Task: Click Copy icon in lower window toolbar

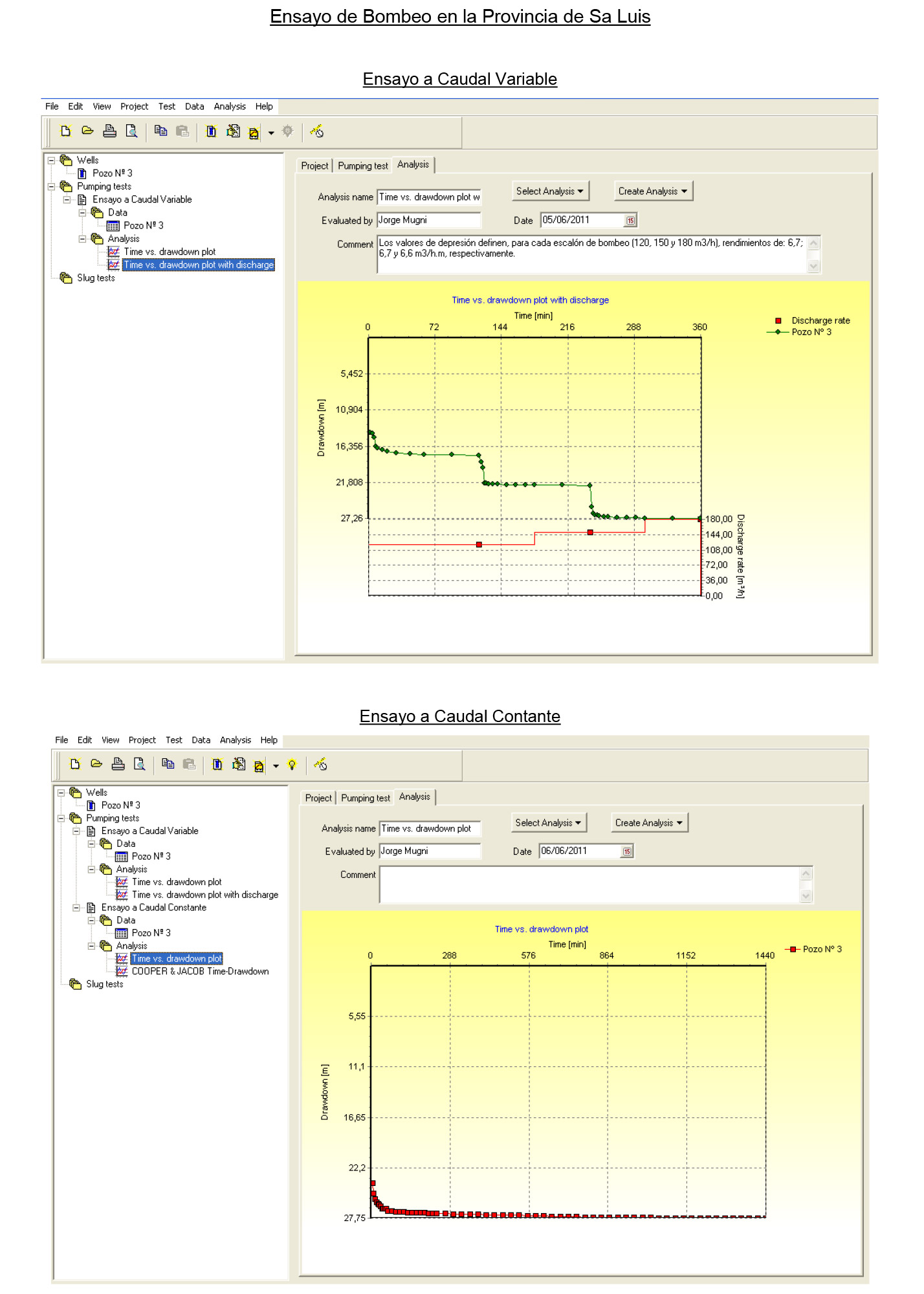Action: 168,764
